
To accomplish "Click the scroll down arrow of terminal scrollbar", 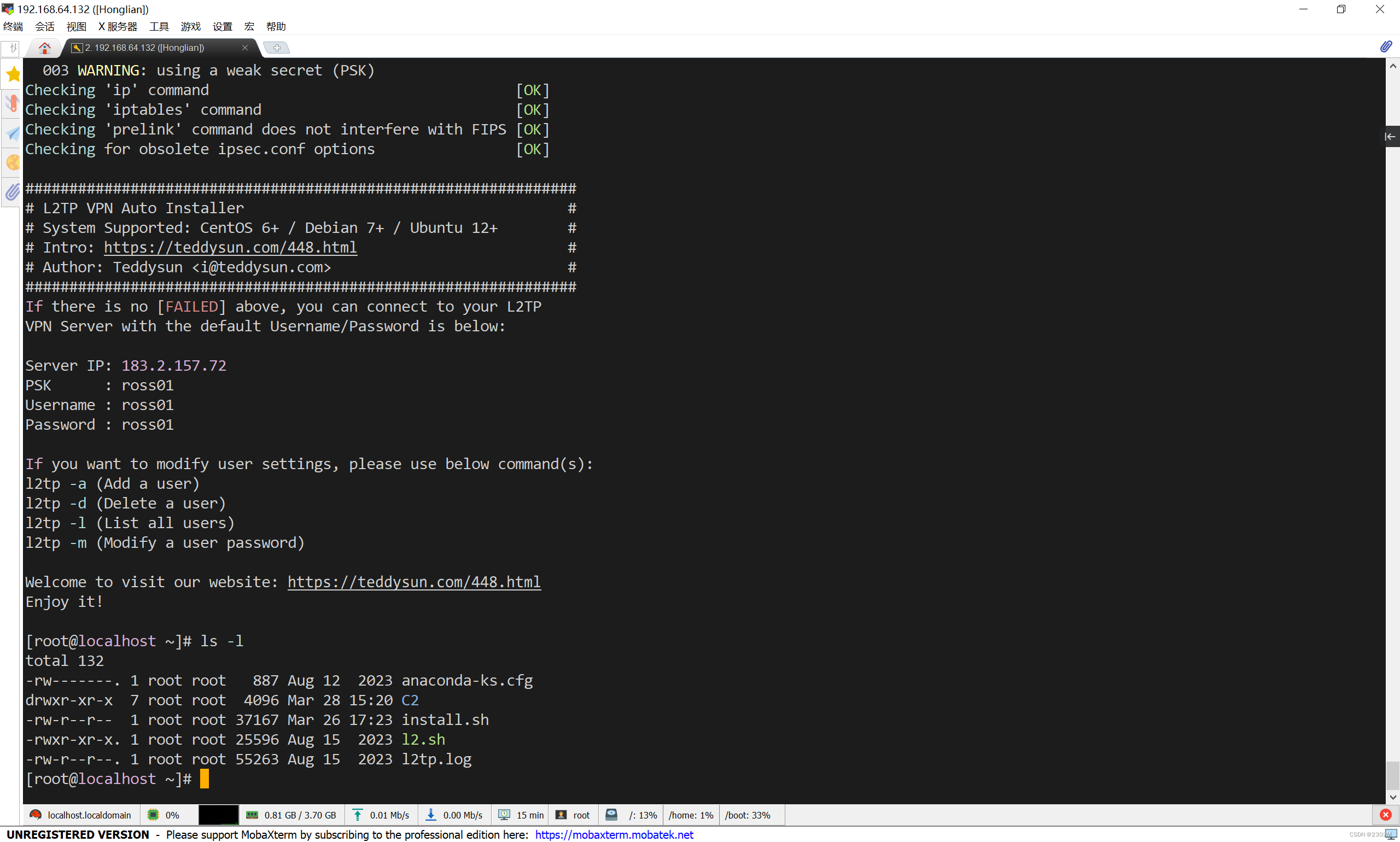I will pyautogui.click(x=1393, y=797).
